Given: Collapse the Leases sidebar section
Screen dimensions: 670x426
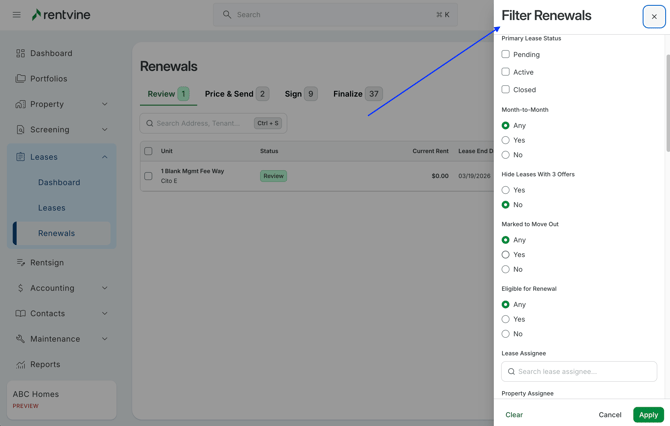Looking at the screenshot, I should coord(105,157).
